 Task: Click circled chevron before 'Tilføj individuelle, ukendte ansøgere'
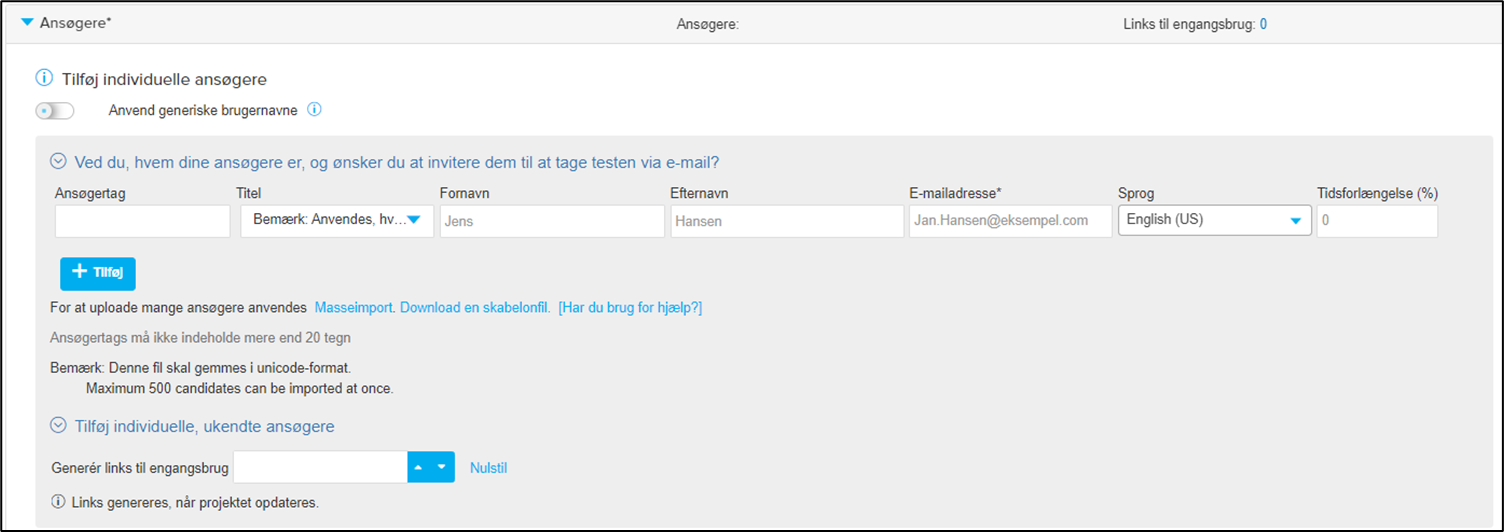pyautogui.click(x=58, y=426)
